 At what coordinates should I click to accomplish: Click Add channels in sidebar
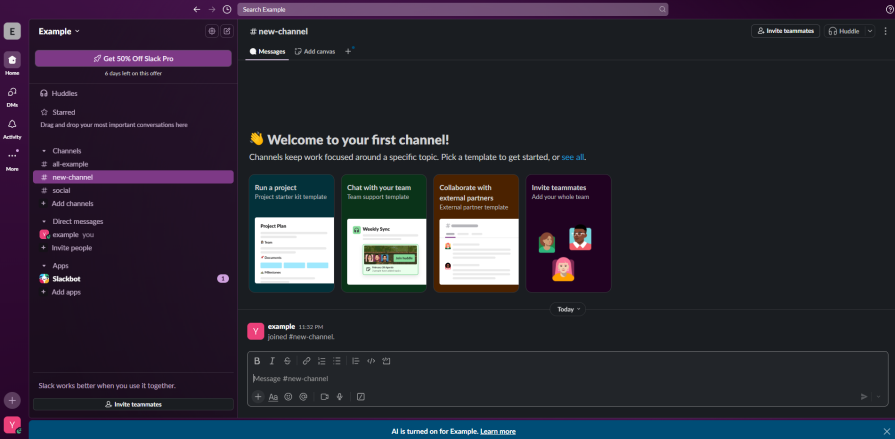(x=134, y=204)
